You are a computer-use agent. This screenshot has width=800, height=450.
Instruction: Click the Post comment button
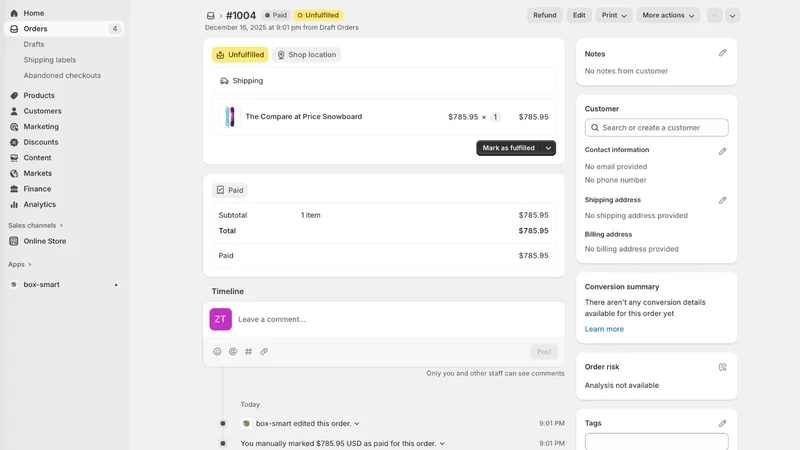tap(544, 352)
